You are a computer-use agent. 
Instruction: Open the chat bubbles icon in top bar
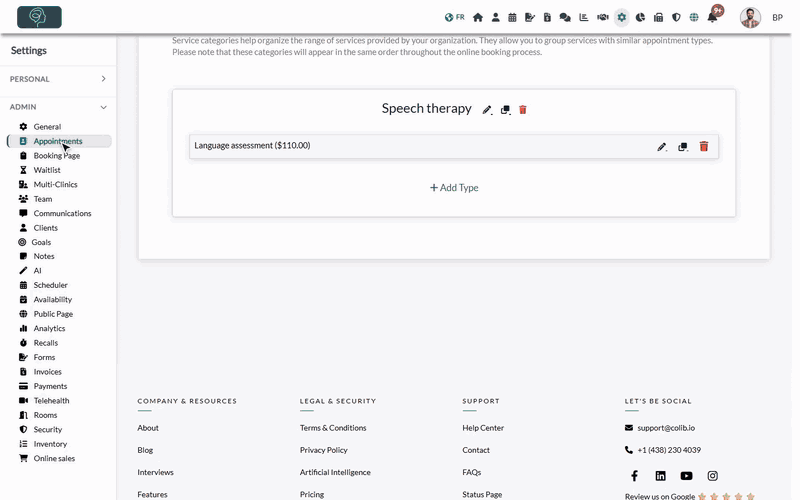pos(565,17)
